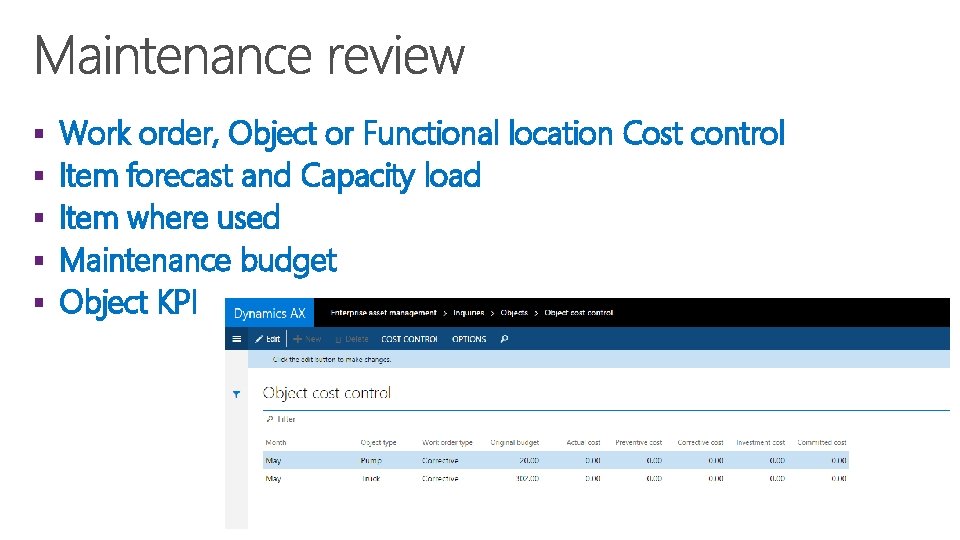Click 'May' in the Pump row
The width and height of the screenshot is (960, 540).
pyautogui.click(x=273, y=460)
